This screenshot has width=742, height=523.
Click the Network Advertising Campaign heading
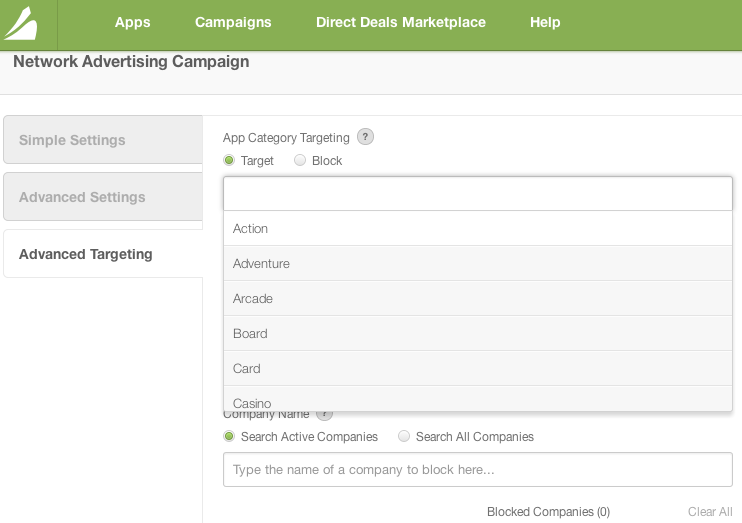(x=131, y=62)
